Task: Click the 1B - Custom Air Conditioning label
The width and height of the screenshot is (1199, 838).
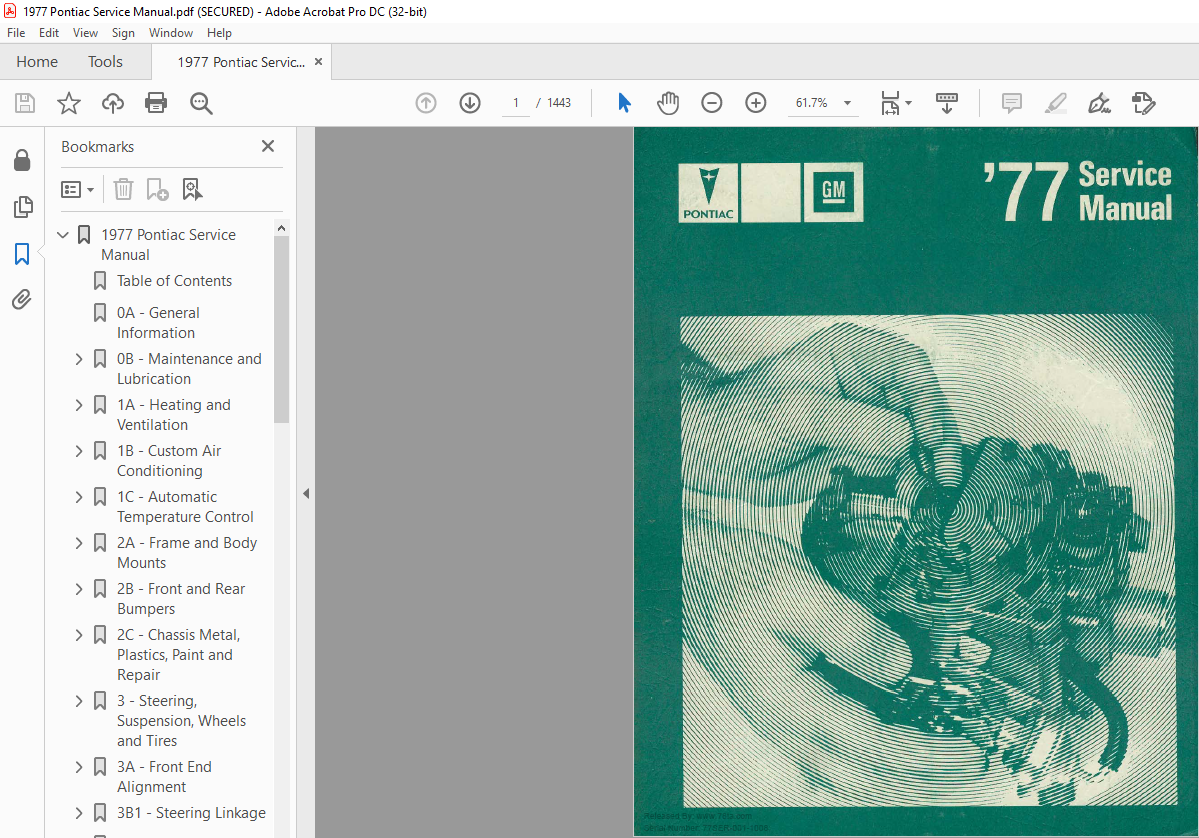Action: [x=169, y=461]
